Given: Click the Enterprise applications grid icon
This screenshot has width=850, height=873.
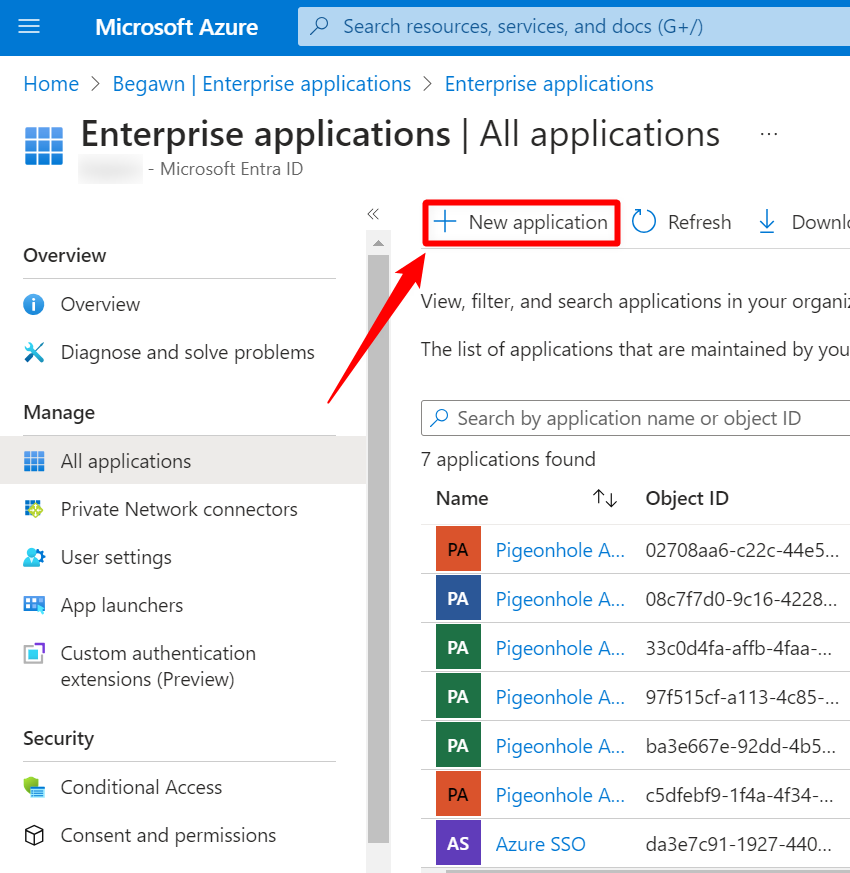Looking at the screenshot, I should point(44,146).
